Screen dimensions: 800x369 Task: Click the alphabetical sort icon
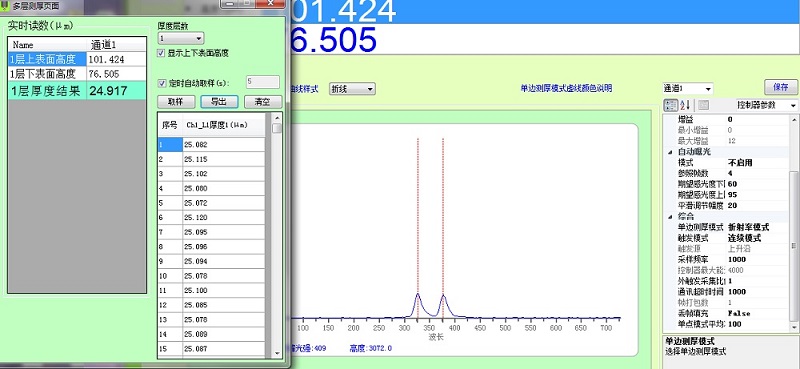pyautogui.click(x=685, y=105)
